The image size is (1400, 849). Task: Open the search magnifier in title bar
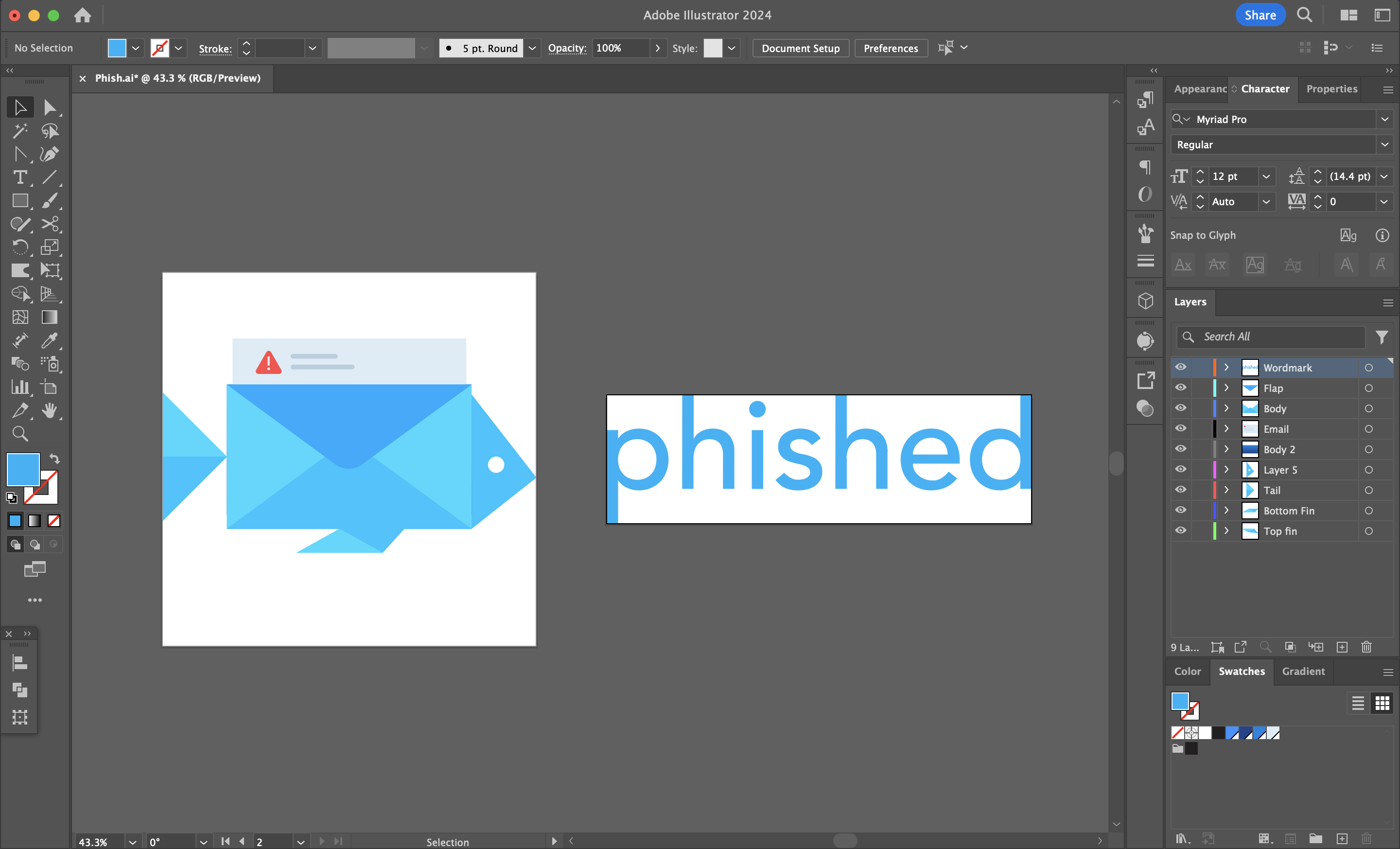(1305, 15)
